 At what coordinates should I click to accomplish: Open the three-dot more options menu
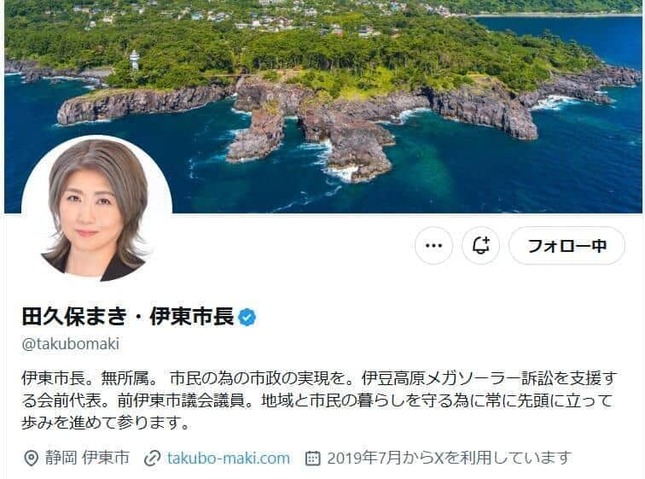tap(434, 246)
